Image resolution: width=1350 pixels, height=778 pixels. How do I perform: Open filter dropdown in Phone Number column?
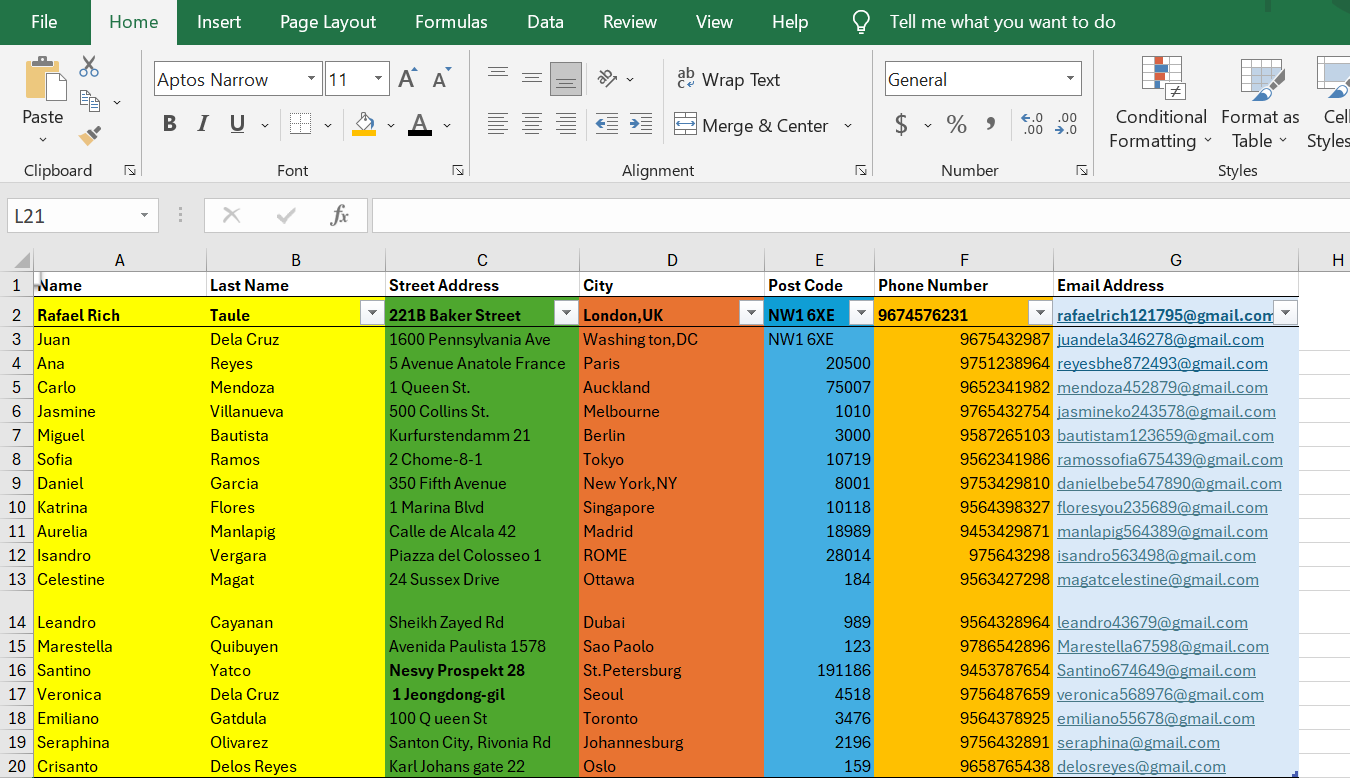(x=1040, y=312)
